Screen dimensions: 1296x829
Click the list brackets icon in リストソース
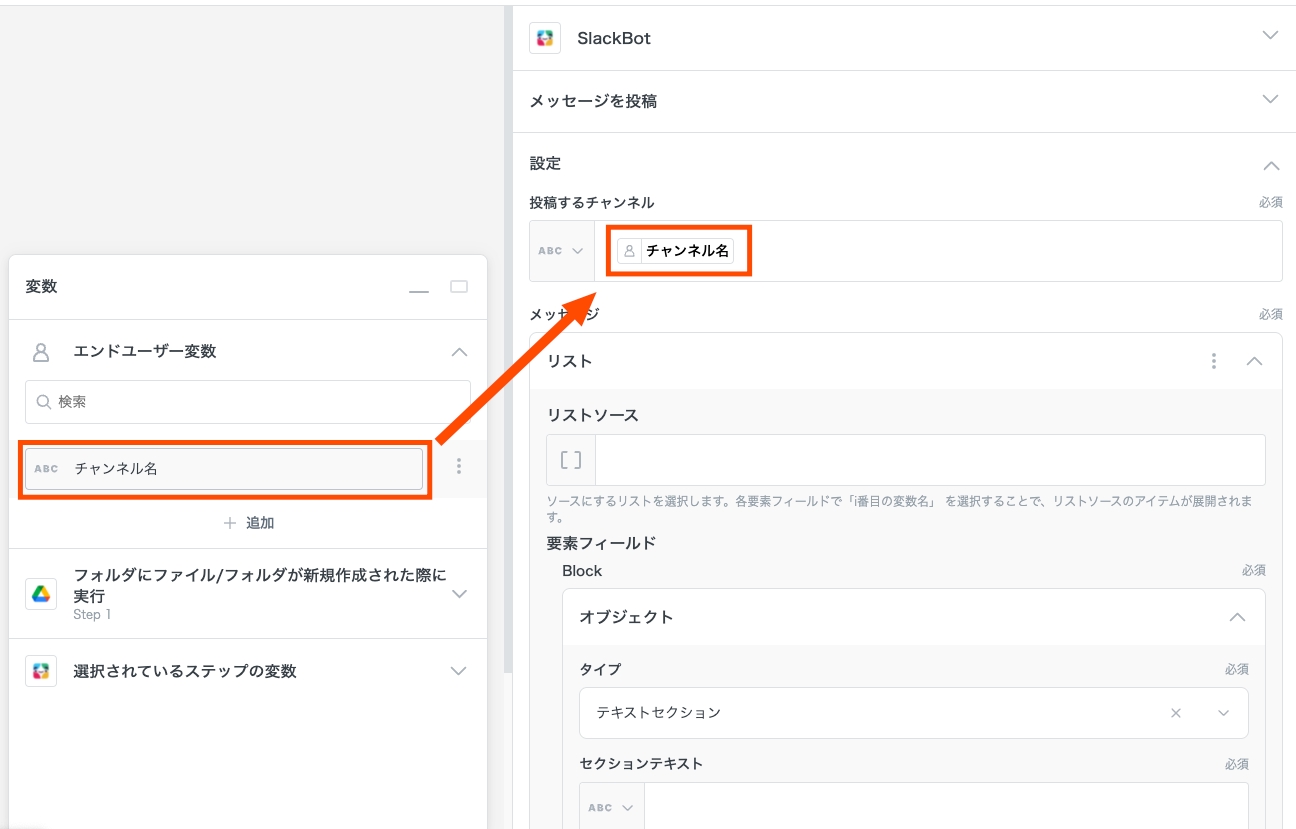pos(571,460)
